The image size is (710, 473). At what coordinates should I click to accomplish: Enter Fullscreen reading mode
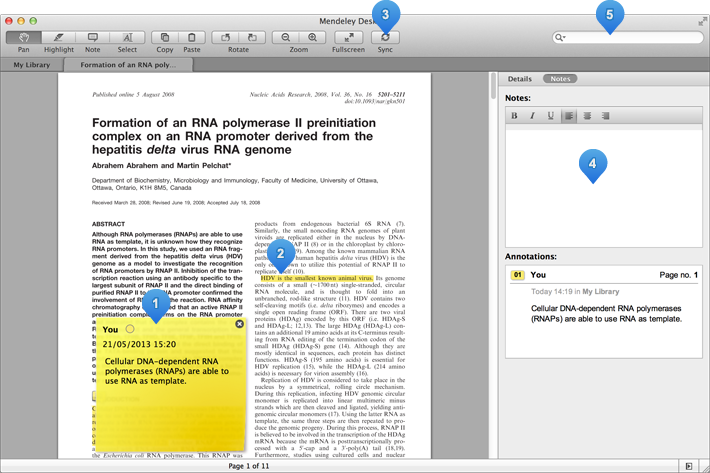click(x=348, y=38)
